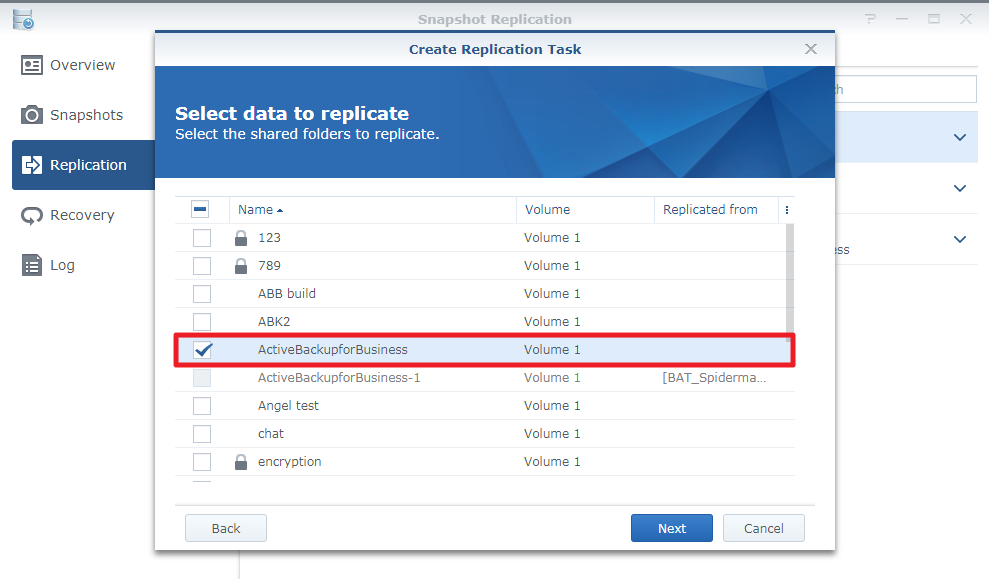The height and width of the screenshot is (579, 989).
Task: Click the Recovery icon in sidebar
Action: tap(32, 215)
